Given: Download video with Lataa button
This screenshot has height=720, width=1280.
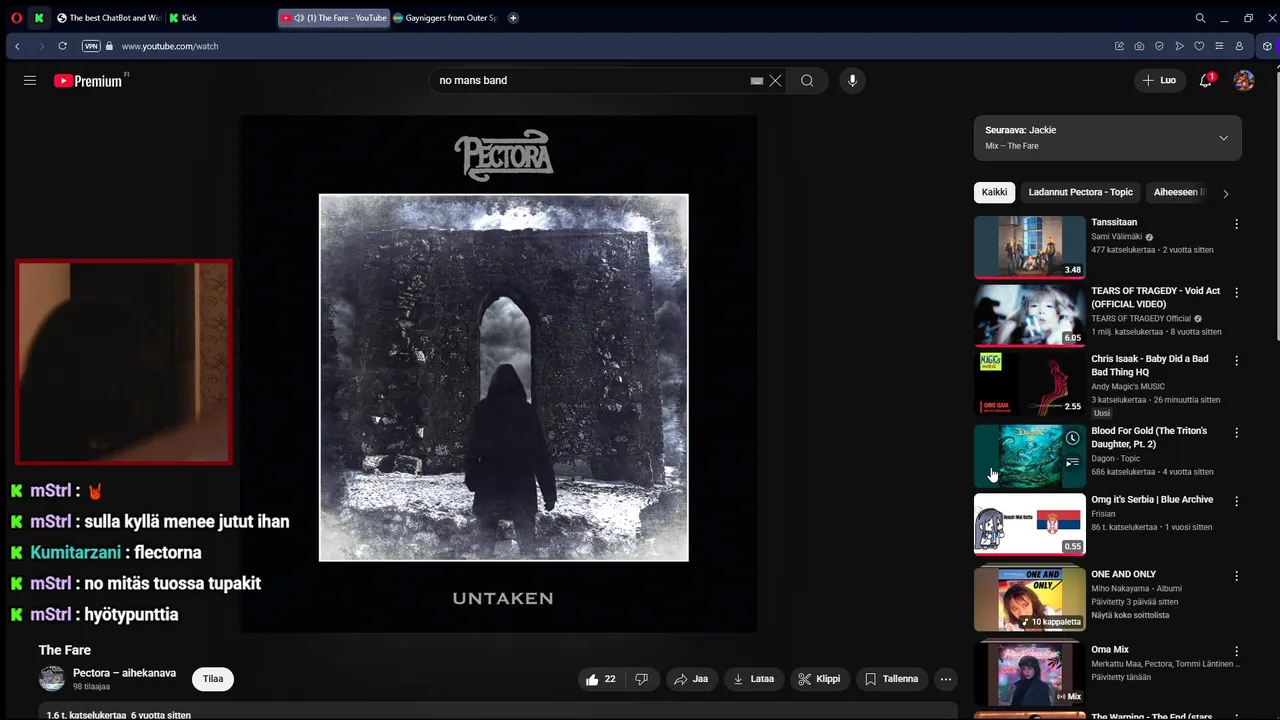Looking at the screenshot, I should 754,679.
